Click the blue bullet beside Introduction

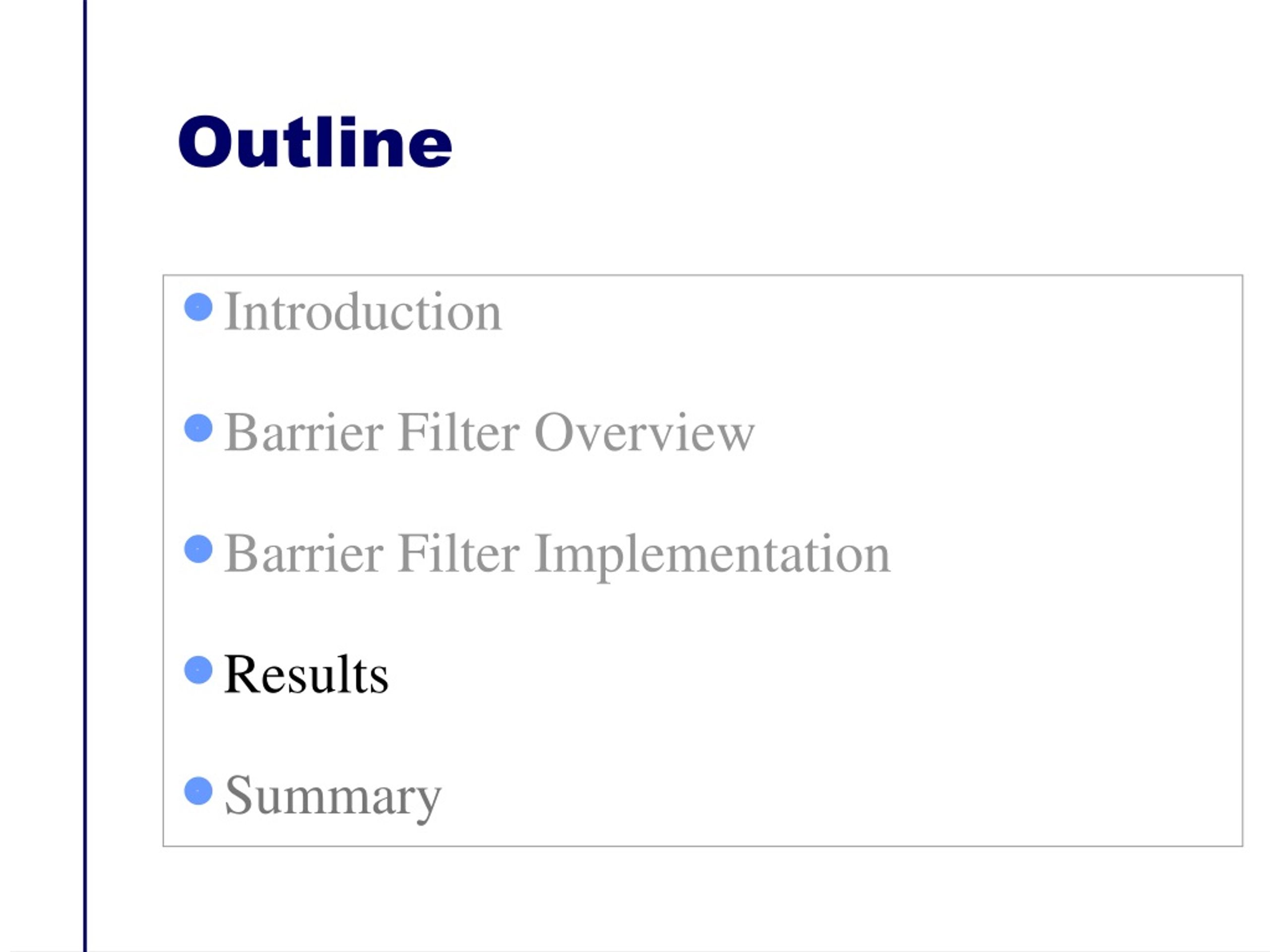tap(198, 307)
